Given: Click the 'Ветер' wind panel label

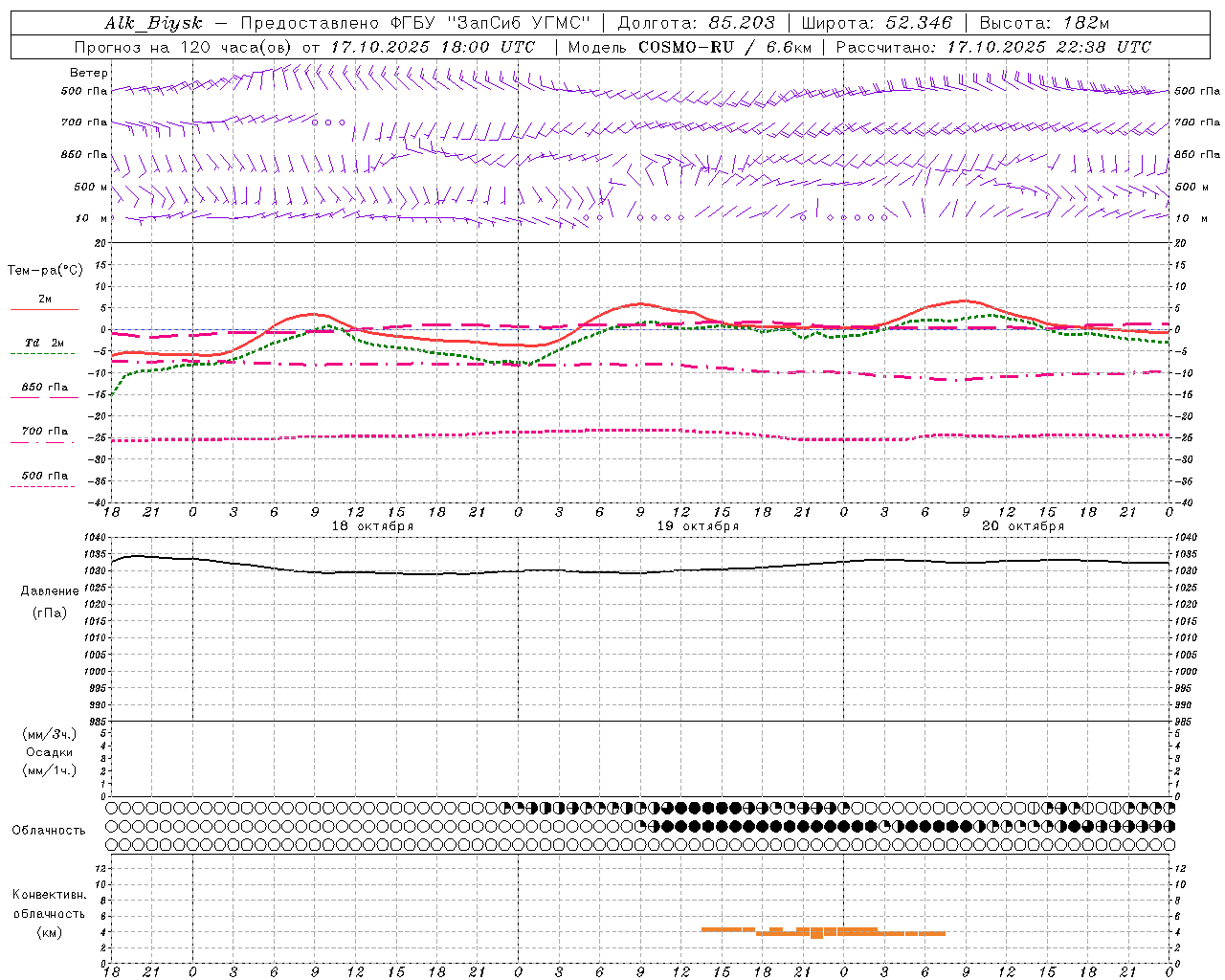Looking at the screenshot, I should (89, 73).
